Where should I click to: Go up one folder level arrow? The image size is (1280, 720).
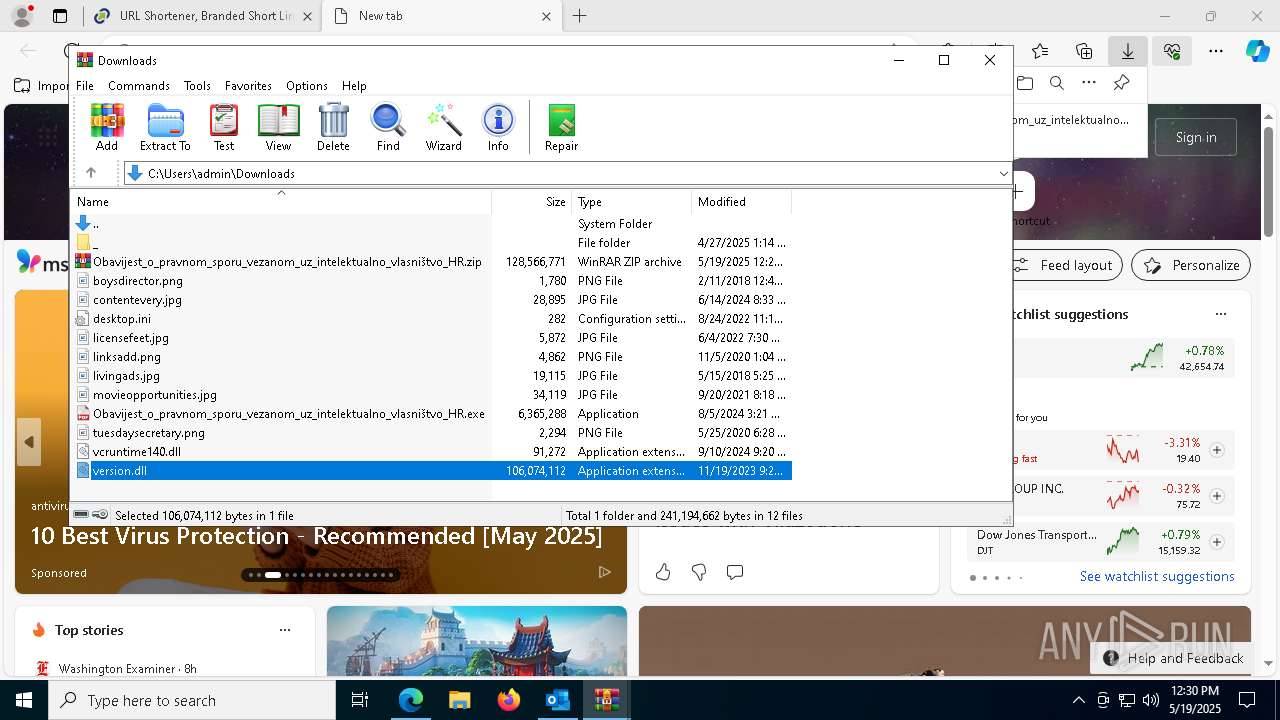[91, 173]
